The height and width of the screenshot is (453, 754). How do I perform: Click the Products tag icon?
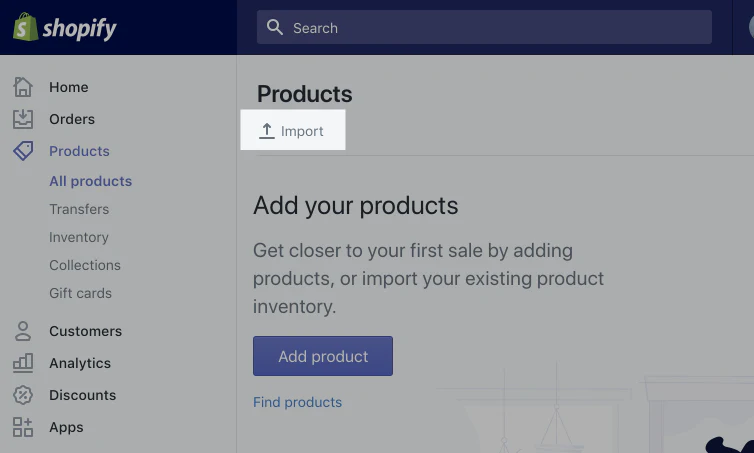point(23,151)
